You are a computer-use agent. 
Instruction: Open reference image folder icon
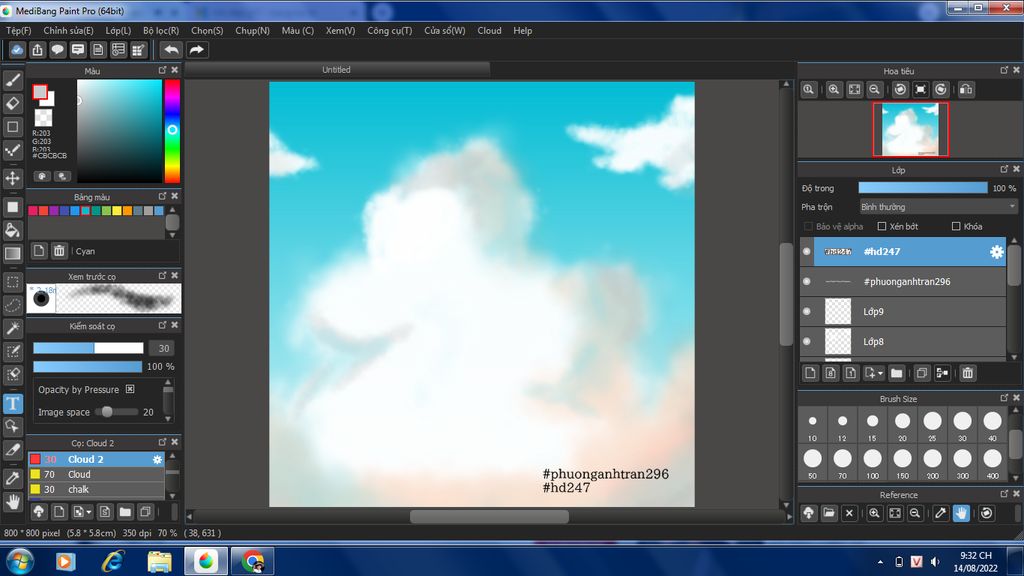829,513
